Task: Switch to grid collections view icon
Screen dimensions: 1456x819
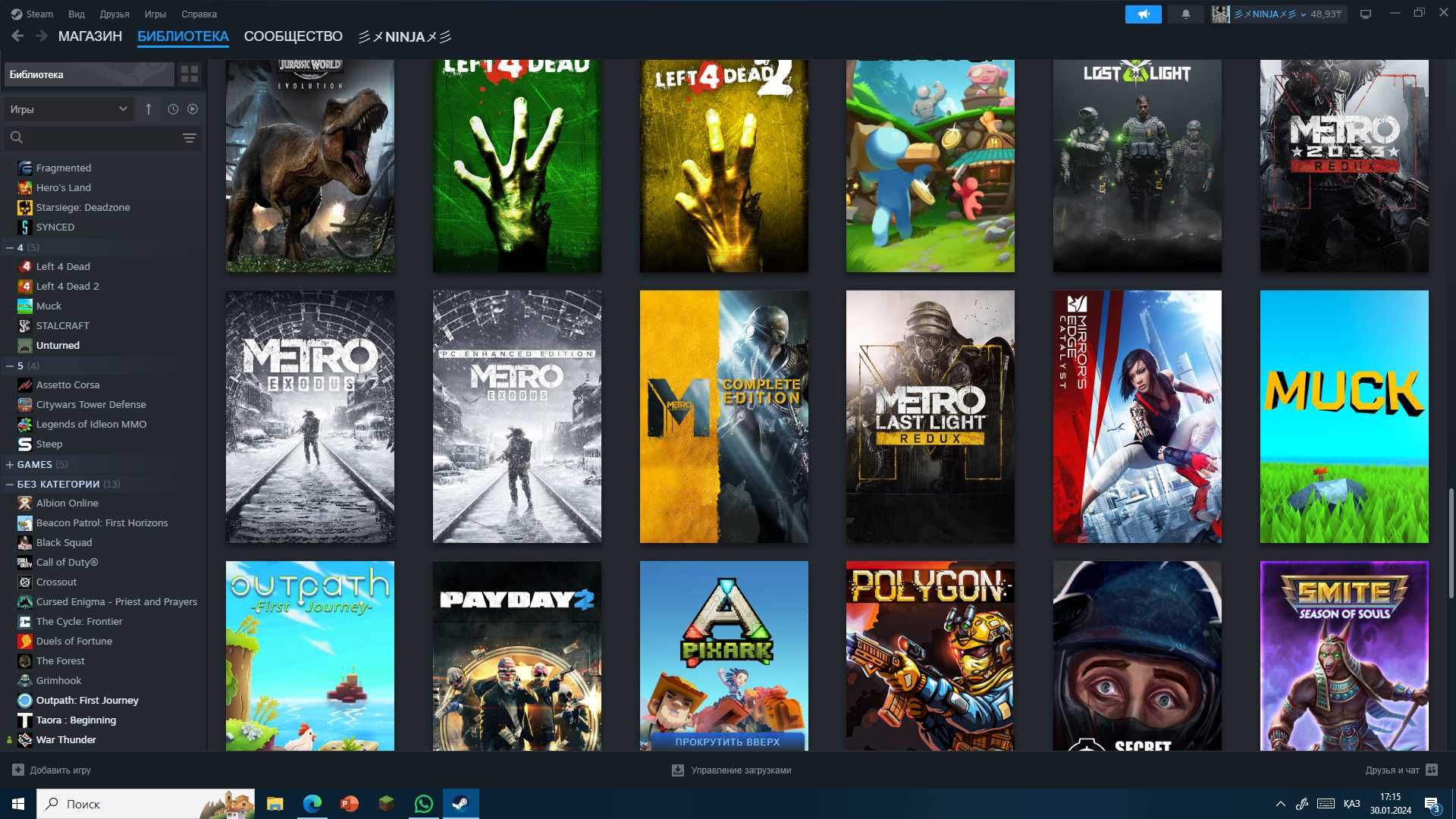Action: (190, 74)
